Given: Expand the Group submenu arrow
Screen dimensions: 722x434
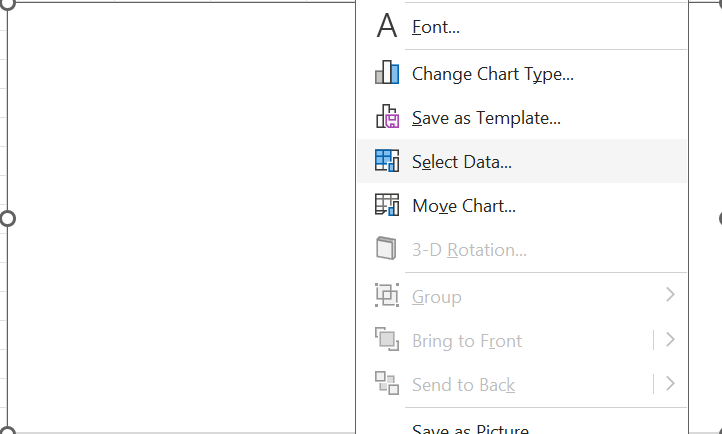Looking at the screenshot, I should 670,295.
